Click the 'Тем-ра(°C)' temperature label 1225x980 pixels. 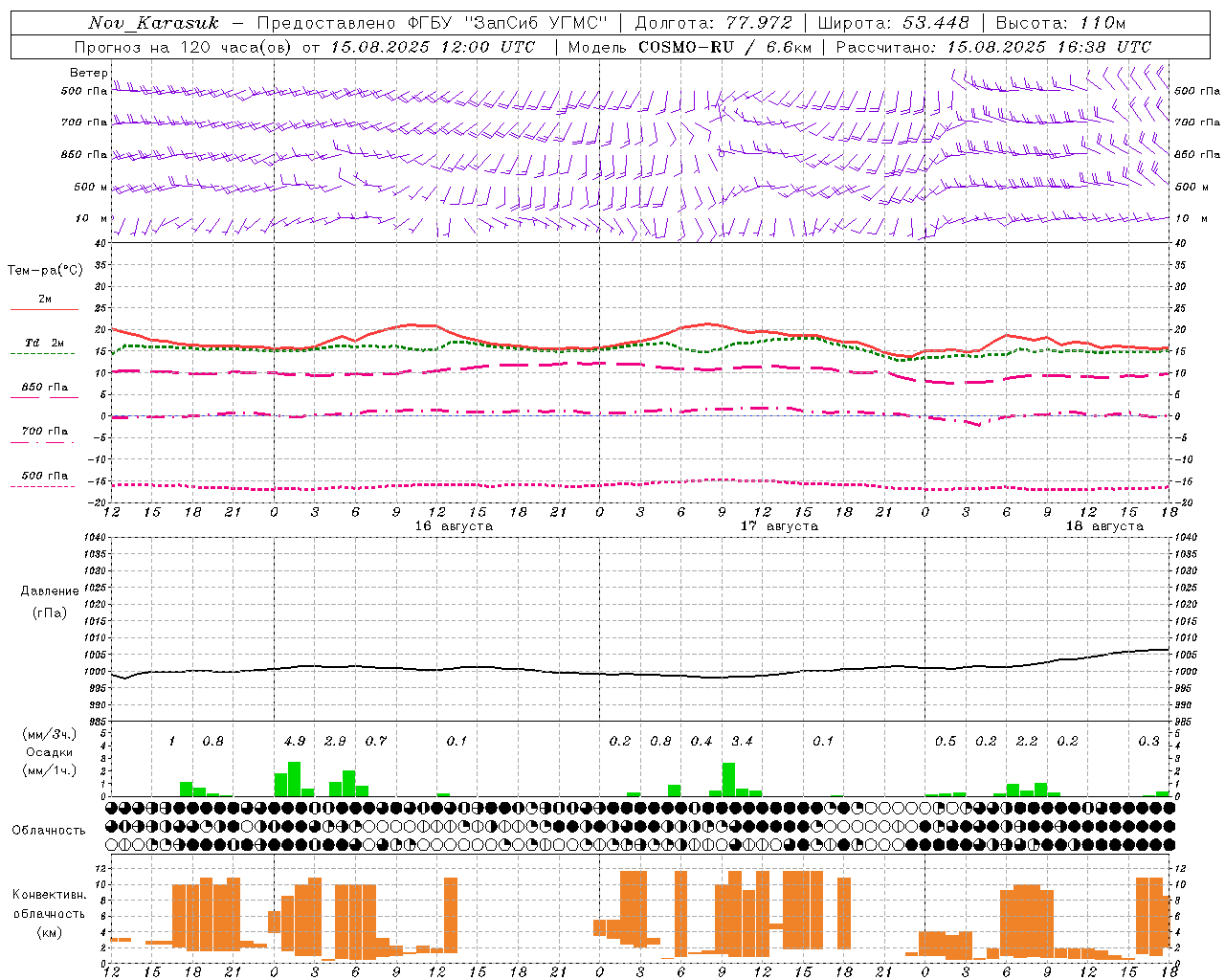[x=45, y=271]
